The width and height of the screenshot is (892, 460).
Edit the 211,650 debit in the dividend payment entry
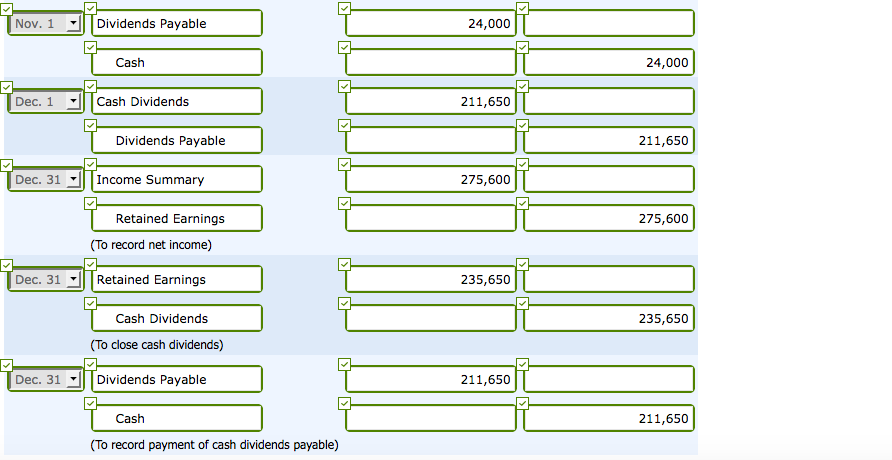point(431,379)
